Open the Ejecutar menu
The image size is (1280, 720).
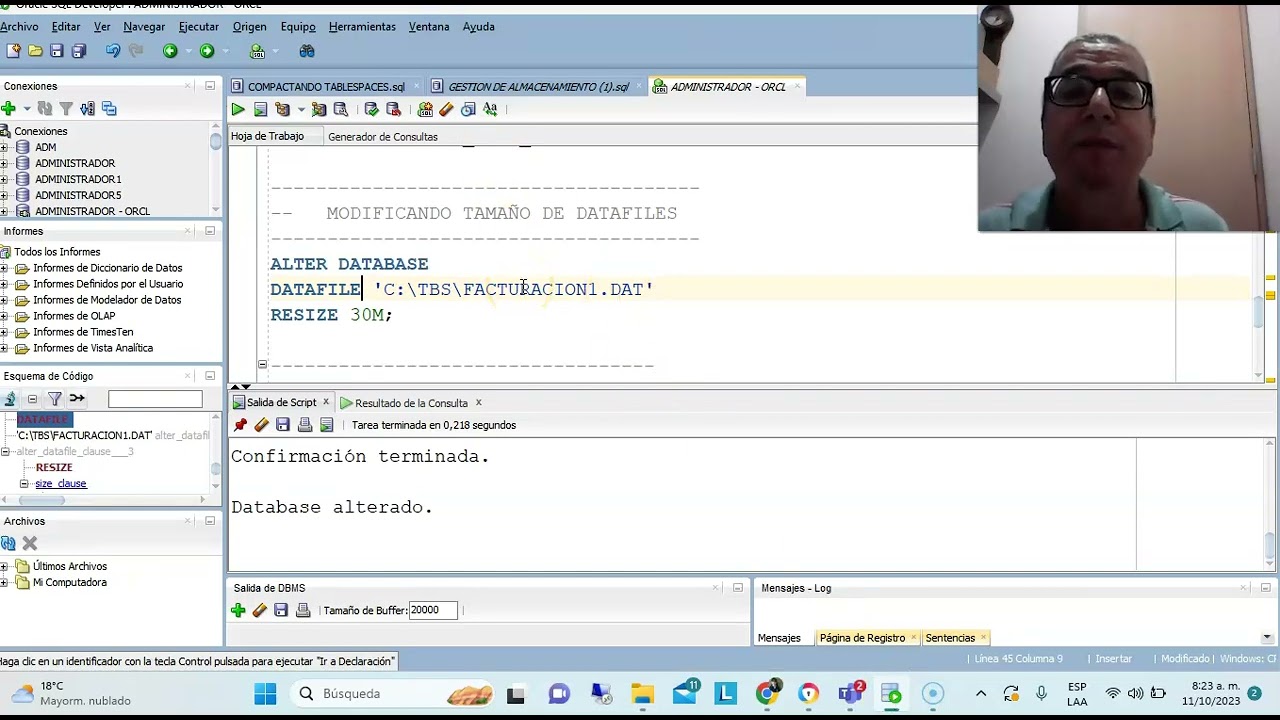click(198, 27)
